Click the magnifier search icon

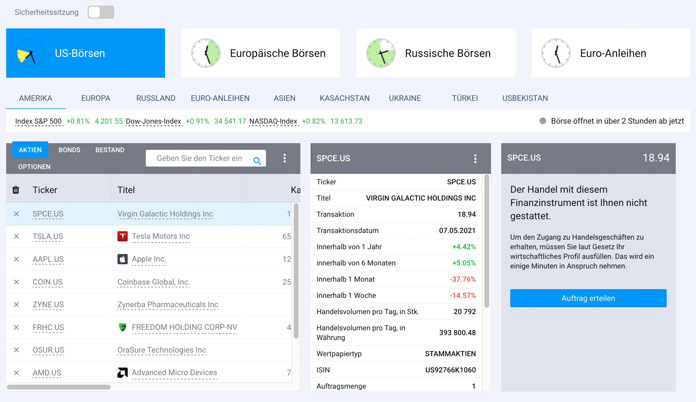(x=257, y=161)
